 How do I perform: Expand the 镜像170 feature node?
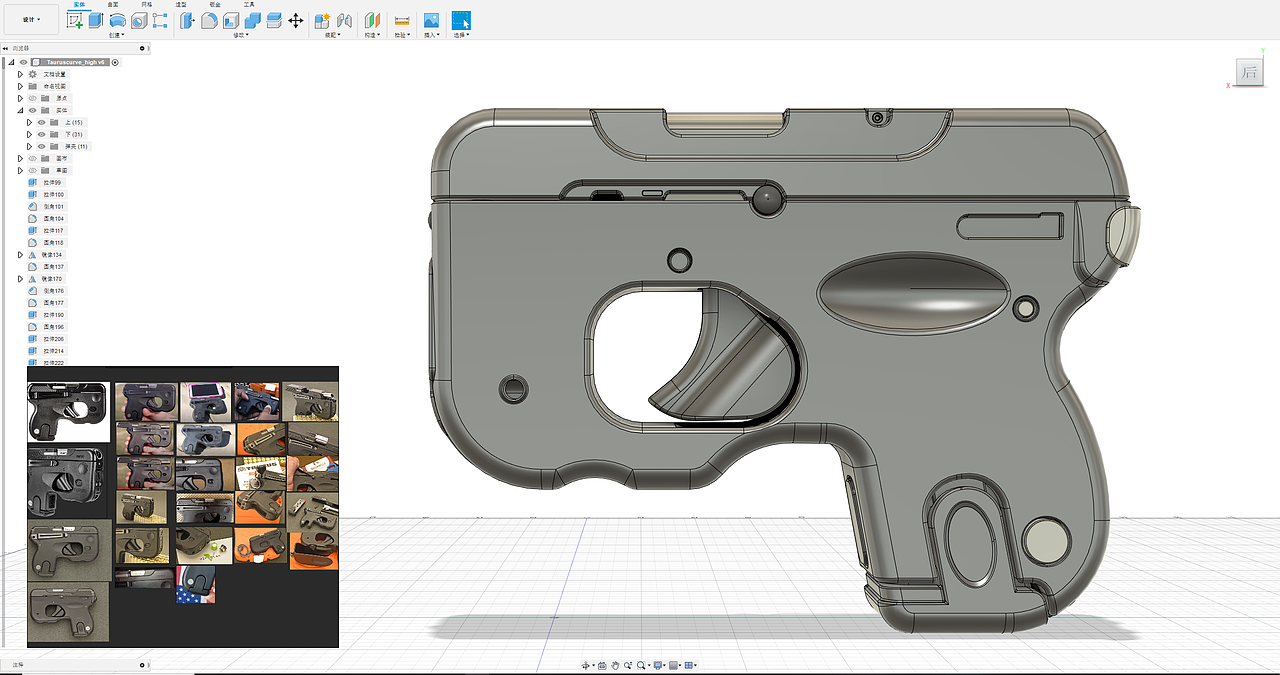pyautogui.click(x=20, y=279)
